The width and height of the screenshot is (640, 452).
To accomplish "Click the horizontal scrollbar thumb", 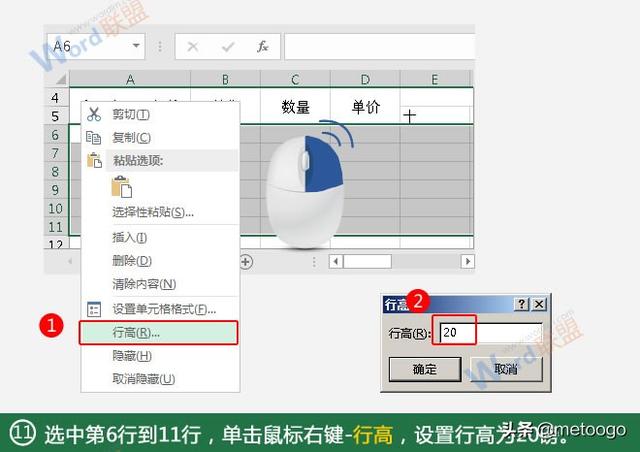I will click(367, 261).
